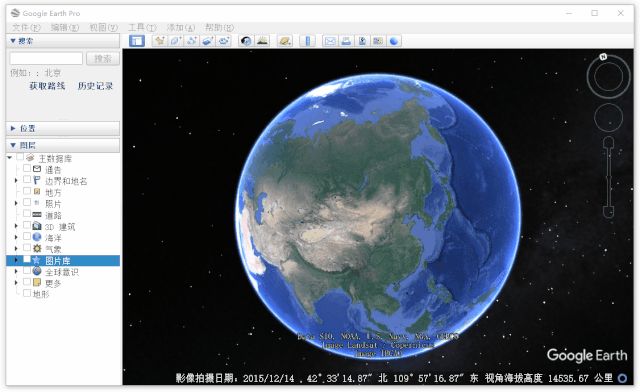Click the Add Path toolbar icon
Viewport: 640px width, 392px height.
pyautogui.click(x=191, y=41)
